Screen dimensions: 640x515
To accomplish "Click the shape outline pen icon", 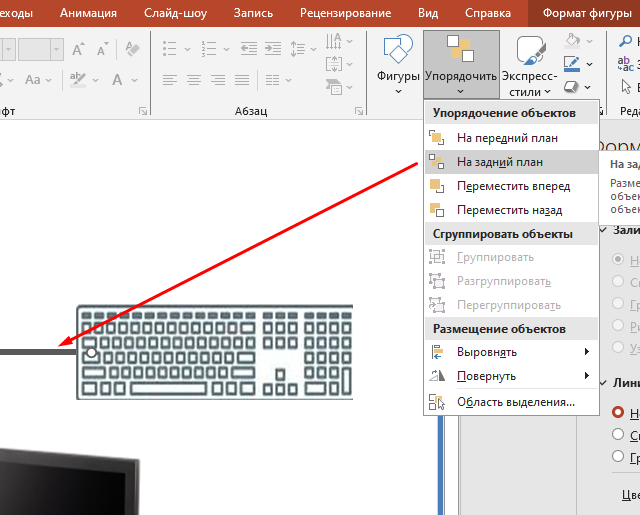I will tap(572, 64).
